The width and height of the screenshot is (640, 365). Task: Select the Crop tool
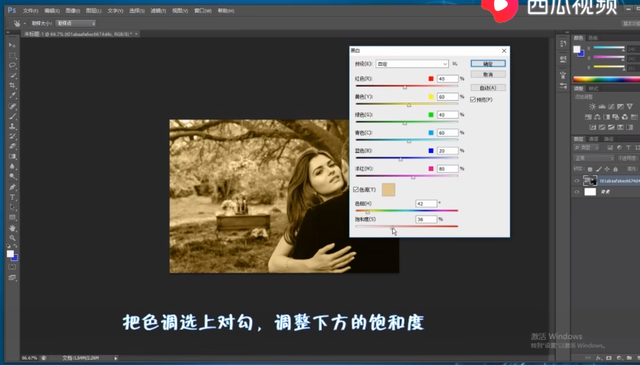point(12,85)
